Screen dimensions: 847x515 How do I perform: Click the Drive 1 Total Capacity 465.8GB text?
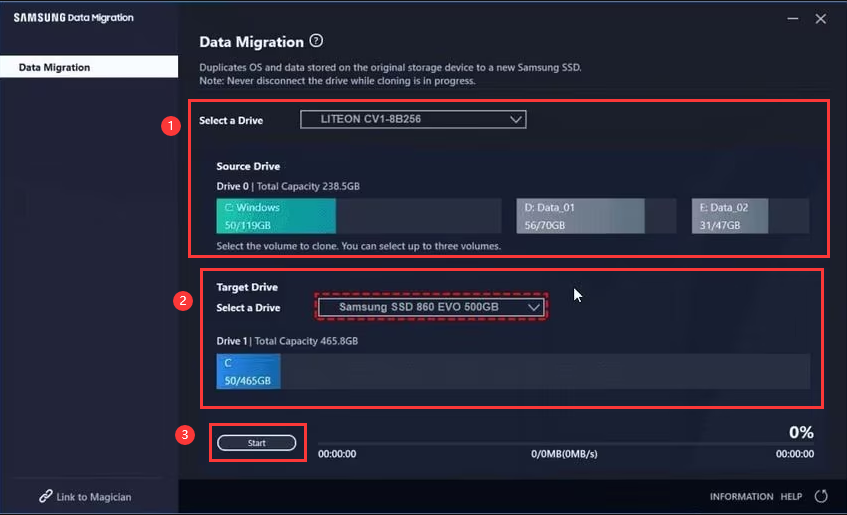pos(287,341)
